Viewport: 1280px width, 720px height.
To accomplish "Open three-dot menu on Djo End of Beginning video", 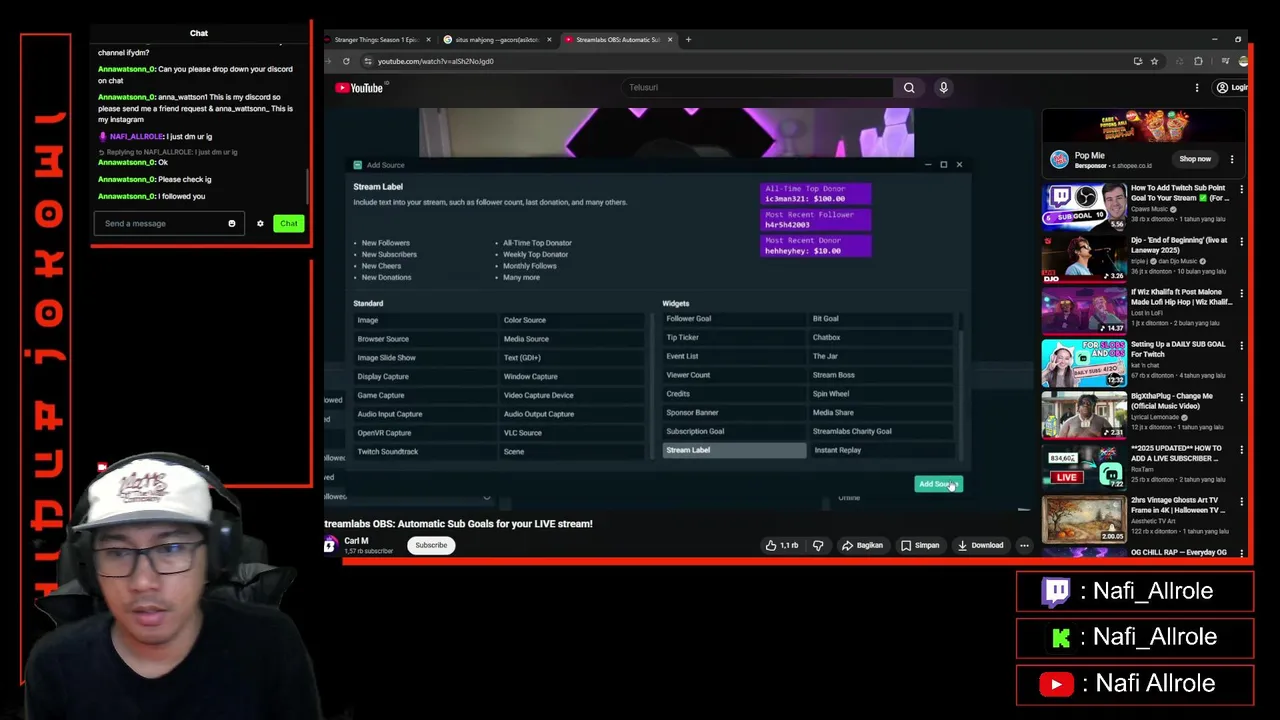I will [x=1241, y=241].
